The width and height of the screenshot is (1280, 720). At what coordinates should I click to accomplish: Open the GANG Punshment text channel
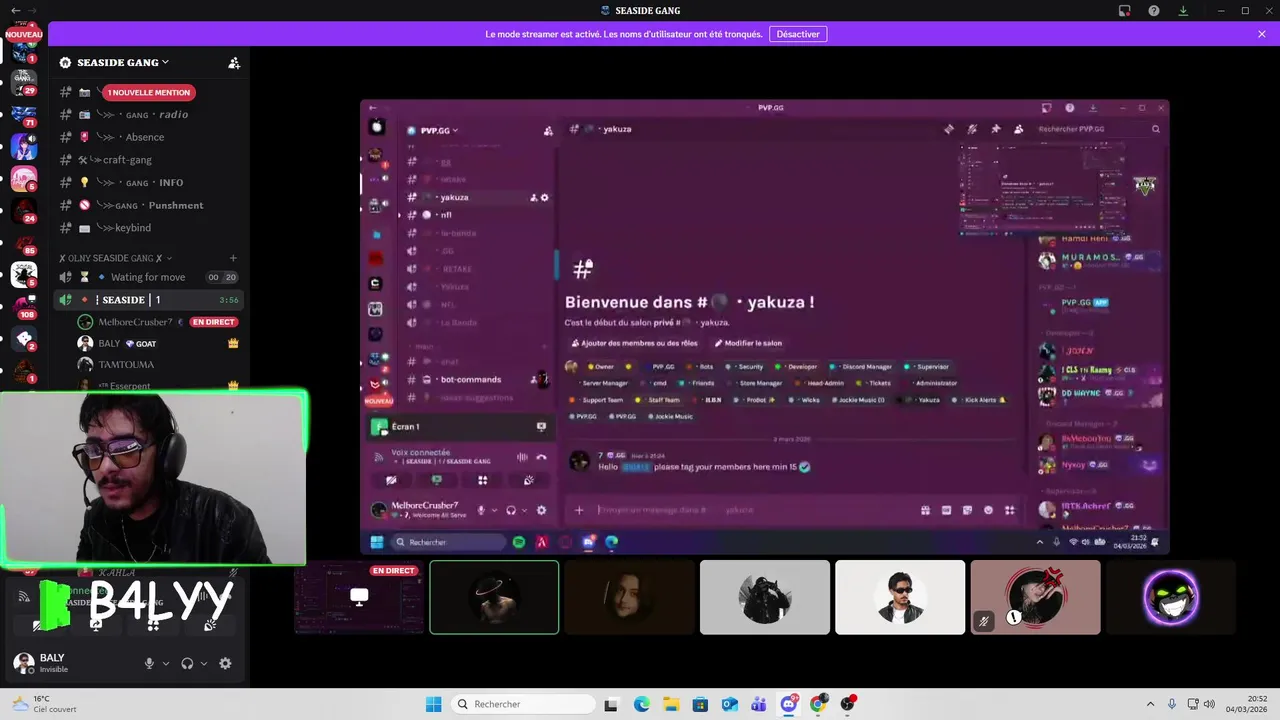pos(150,205)
